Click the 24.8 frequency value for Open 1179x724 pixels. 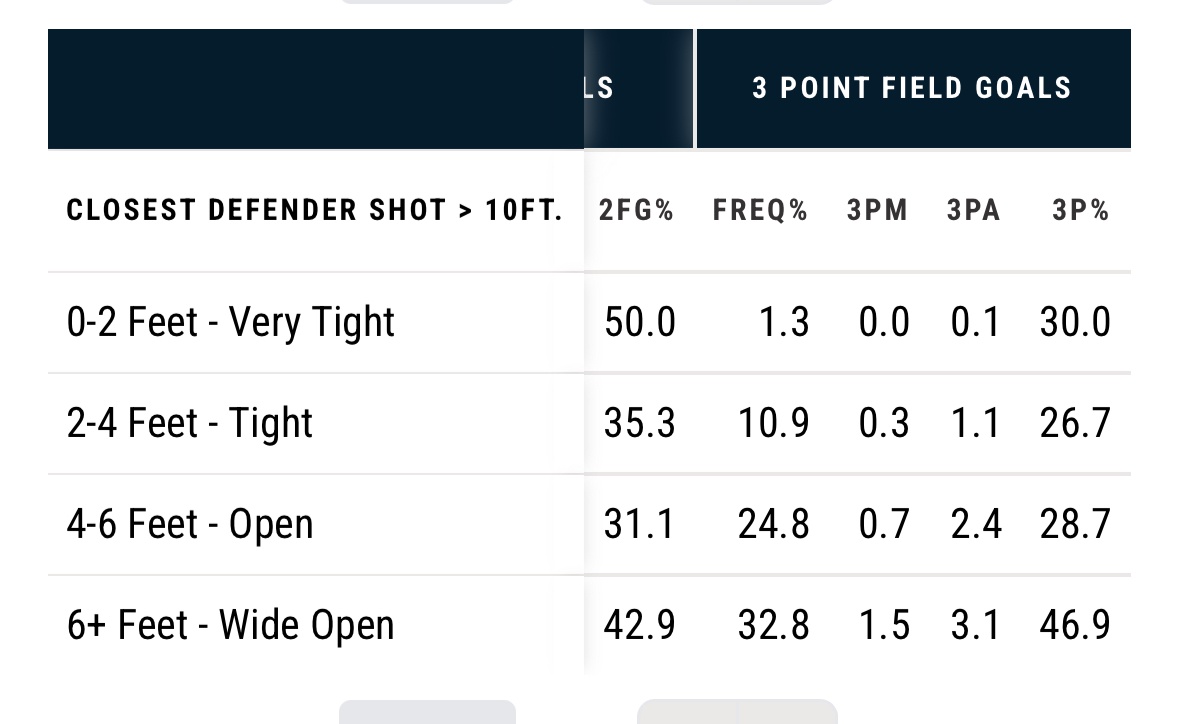click(x=774, y=524)
